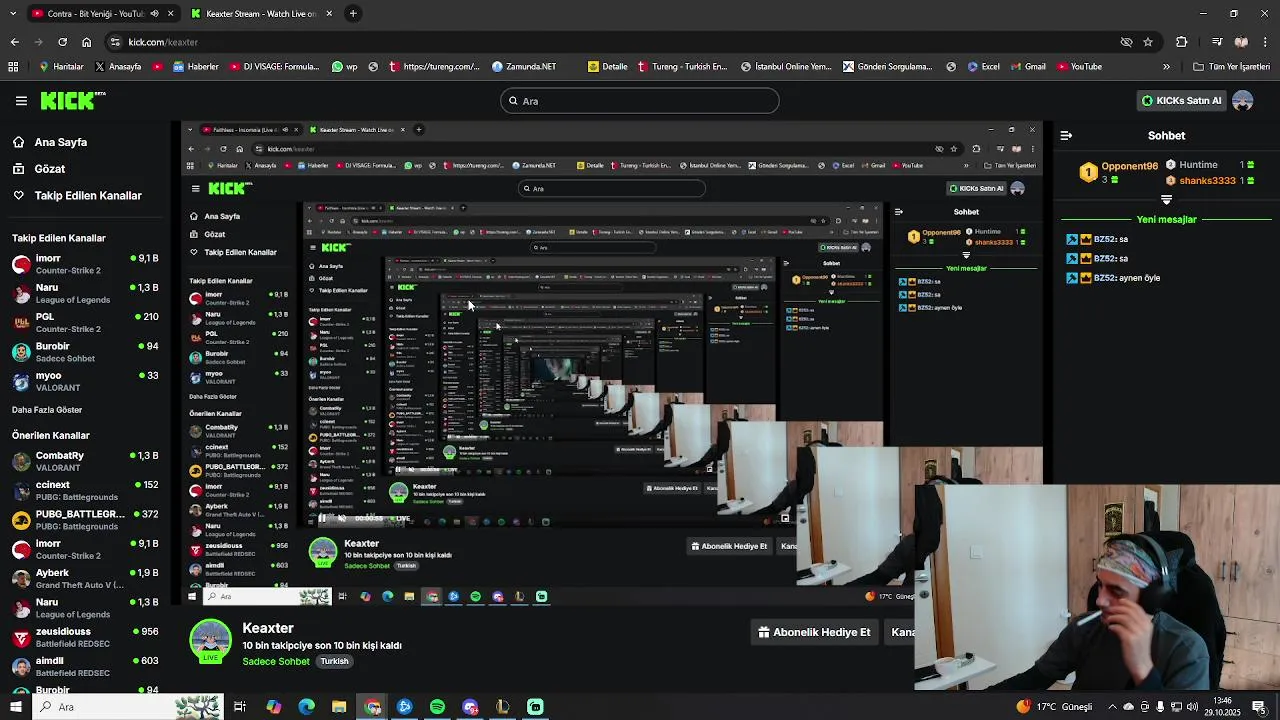Open the Gmail bookmark

tap(1028, 67)
